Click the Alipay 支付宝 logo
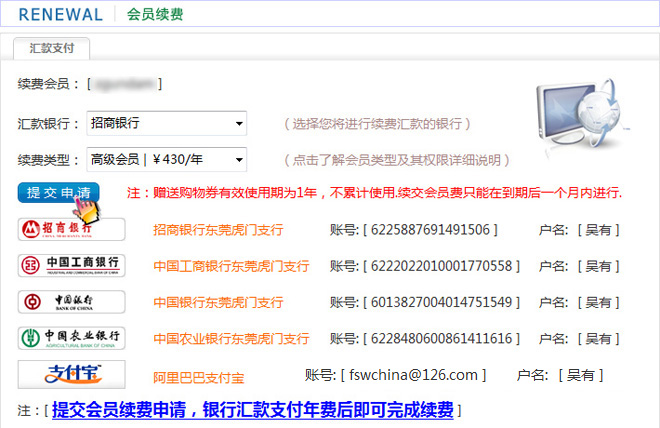Viewport: 660px width, 428px height. (72, 375)
